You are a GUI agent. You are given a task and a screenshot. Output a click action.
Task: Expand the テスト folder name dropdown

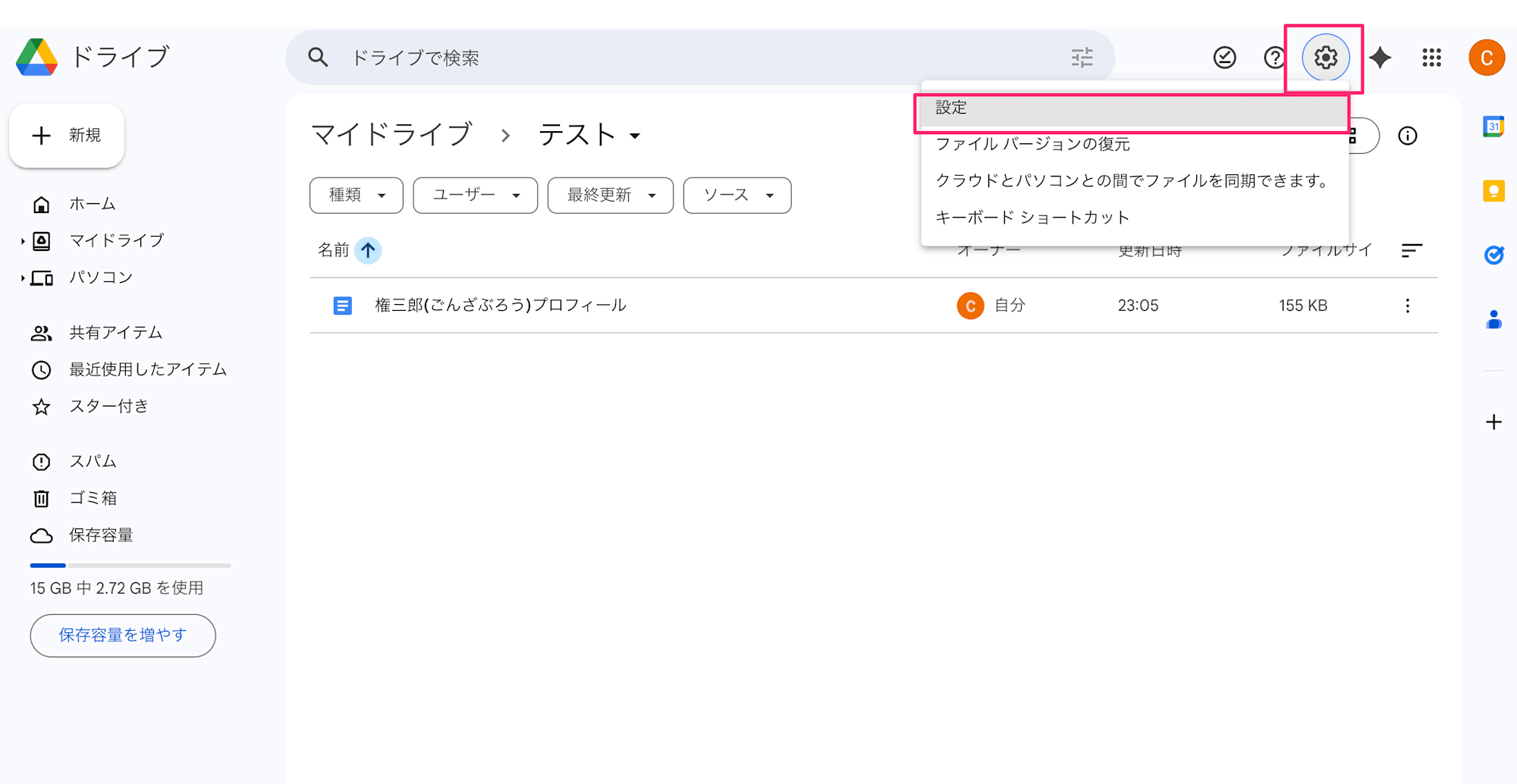tap(636, 136)
